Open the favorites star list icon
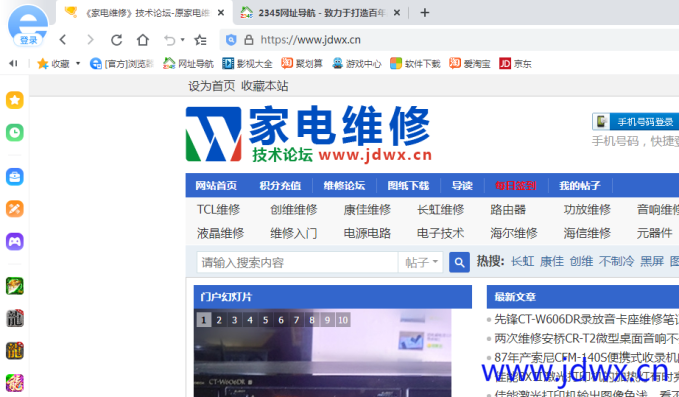The height and width of the screenshot is (397, 679). pyautogui.click(x=200, y=40)
